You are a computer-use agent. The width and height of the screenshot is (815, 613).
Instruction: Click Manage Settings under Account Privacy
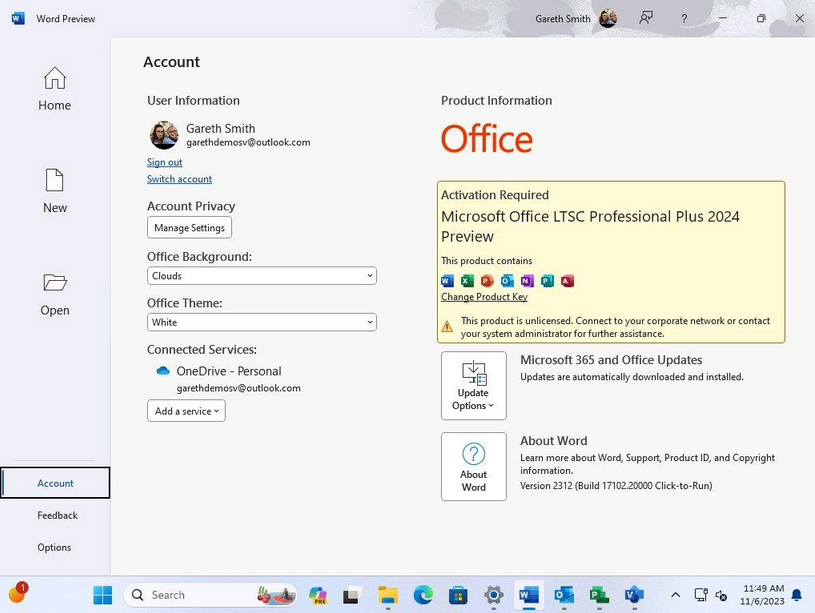(189, 228)
